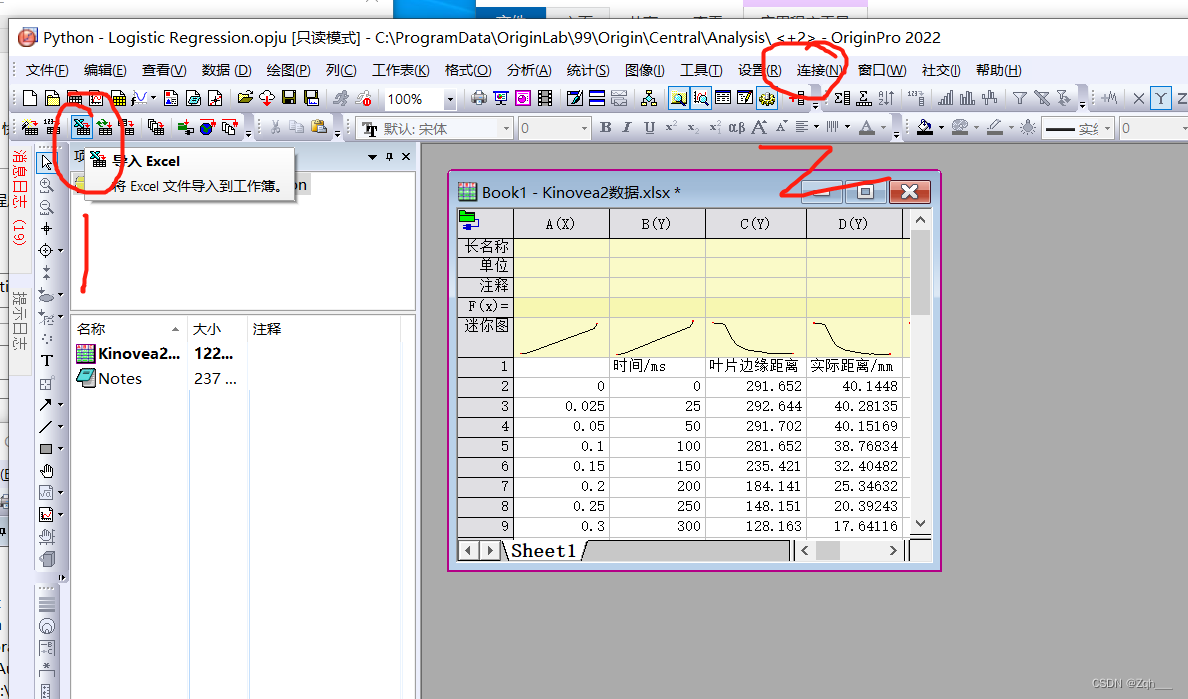Toggle the Set as Y column button
The image size is (1188, 699).
1160,98
